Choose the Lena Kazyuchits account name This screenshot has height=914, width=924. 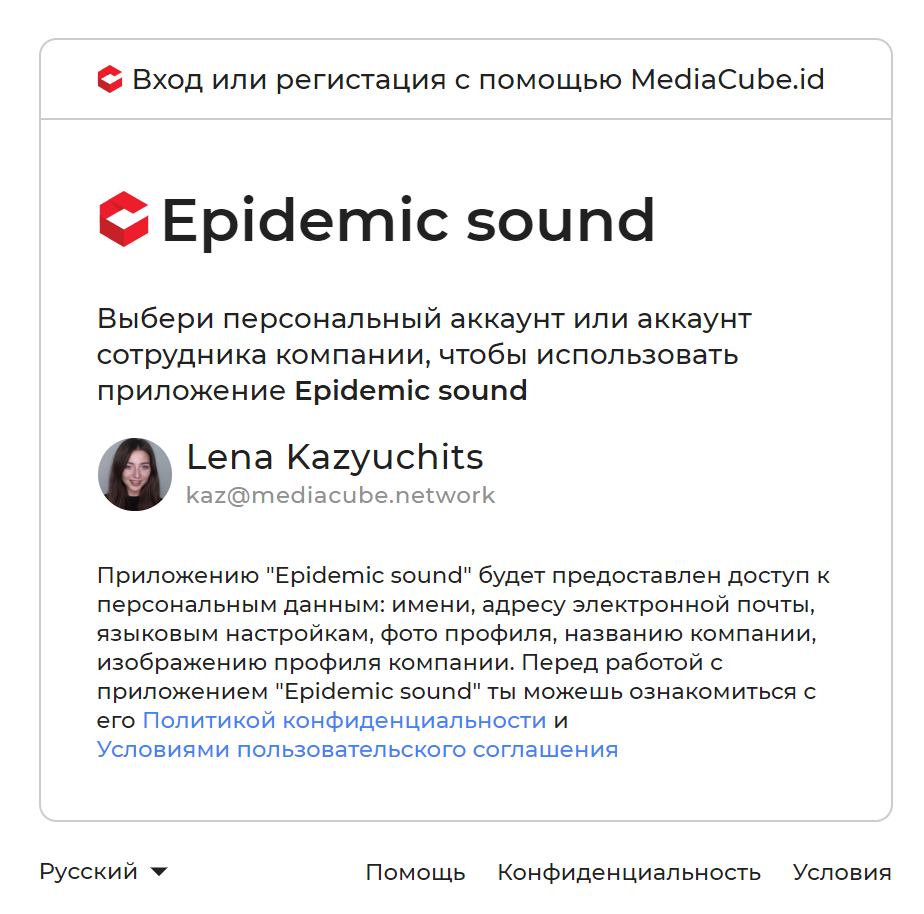pyautogui.click(x=335, y=457)
